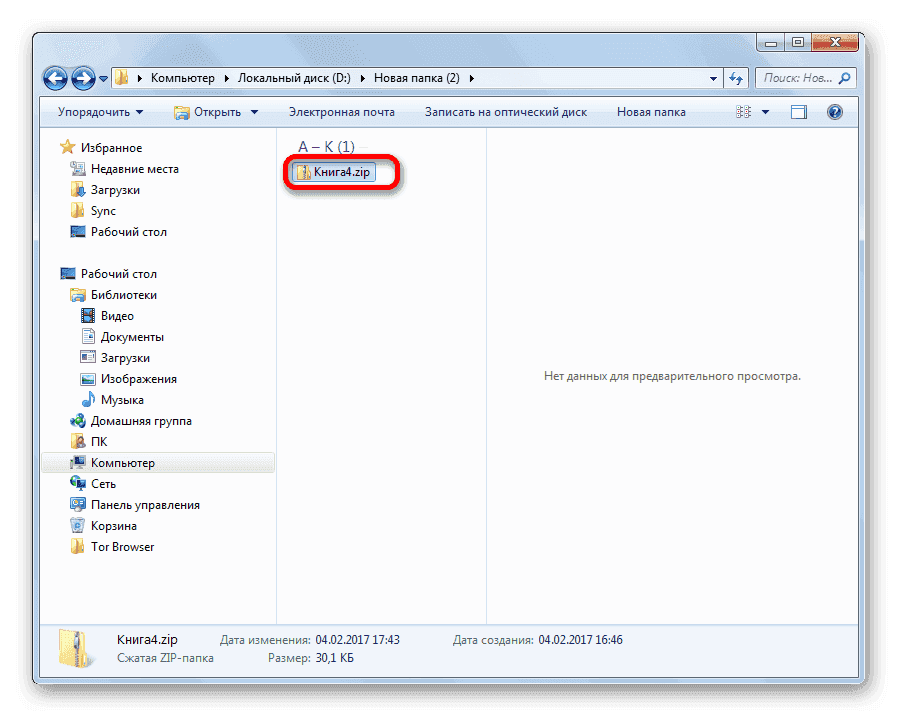The image size is (898, 717).
Task: Open recent pages dropdown next to Forward button
Action: click(x=103, y=78)
